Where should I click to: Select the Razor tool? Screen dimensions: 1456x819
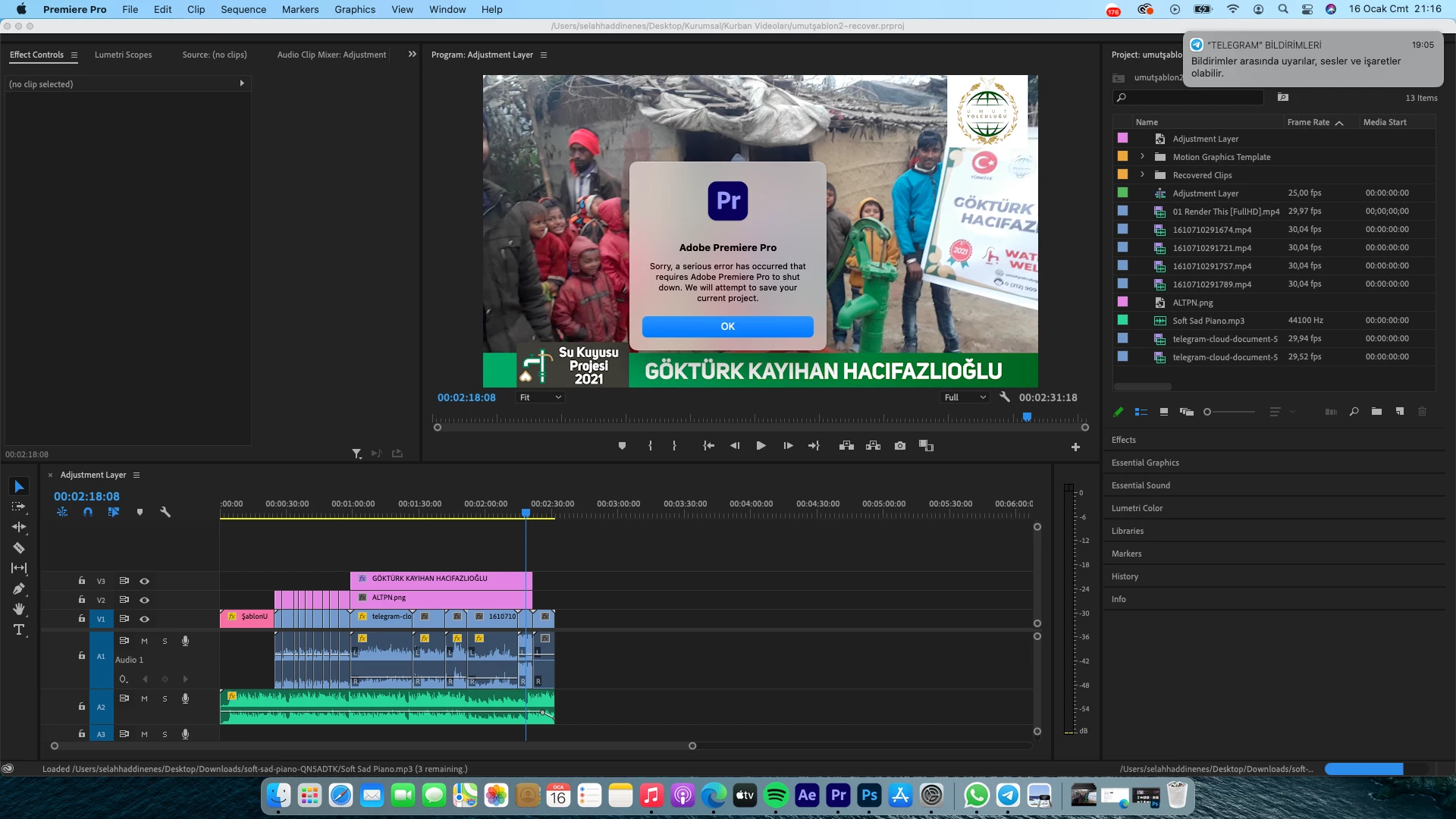19,548
